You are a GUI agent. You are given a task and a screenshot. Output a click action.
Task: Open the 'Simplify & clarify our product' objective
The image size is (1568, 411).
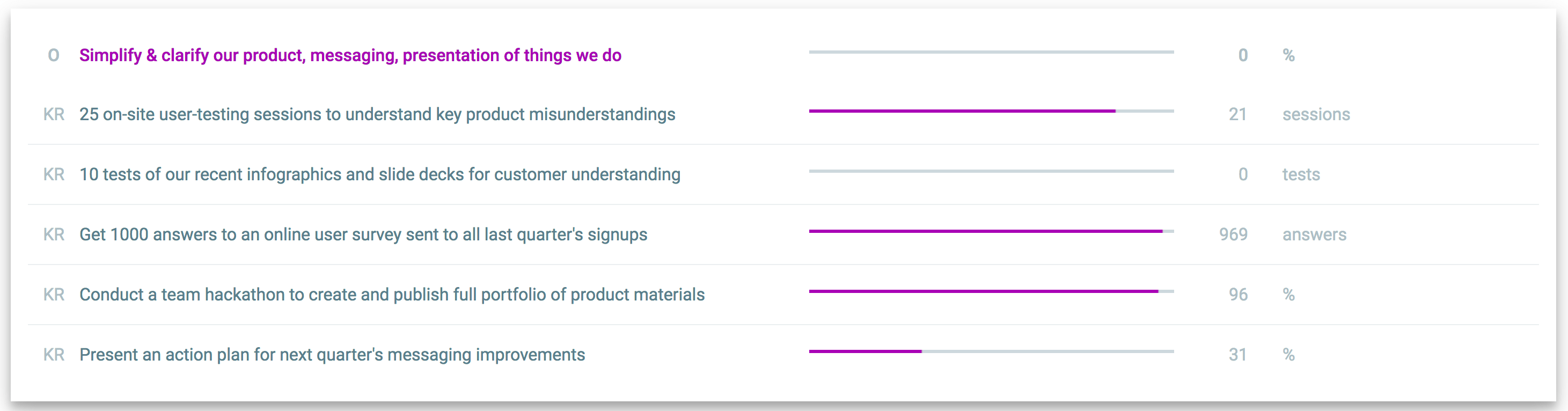point(350,55)
